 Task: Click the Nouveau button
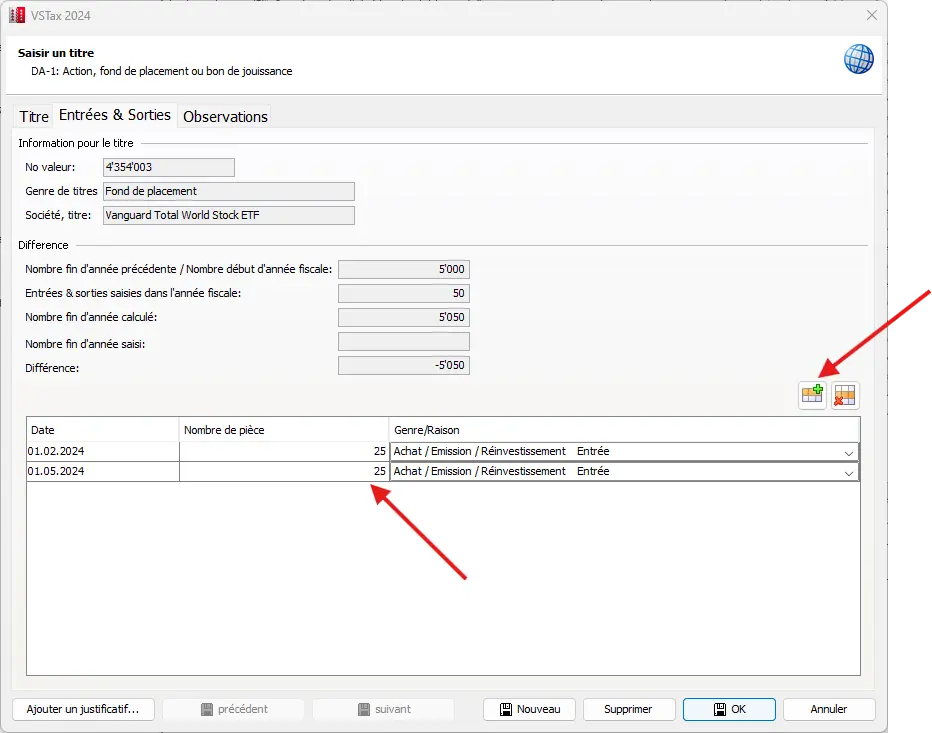(x=529, y=709)
